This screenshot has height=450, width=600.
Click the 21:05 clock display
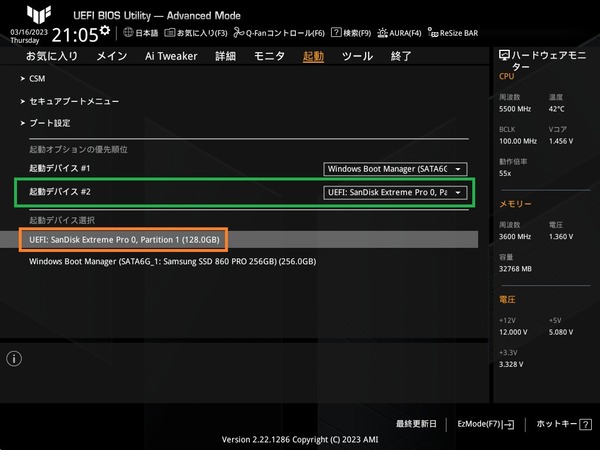click(75, 35)
